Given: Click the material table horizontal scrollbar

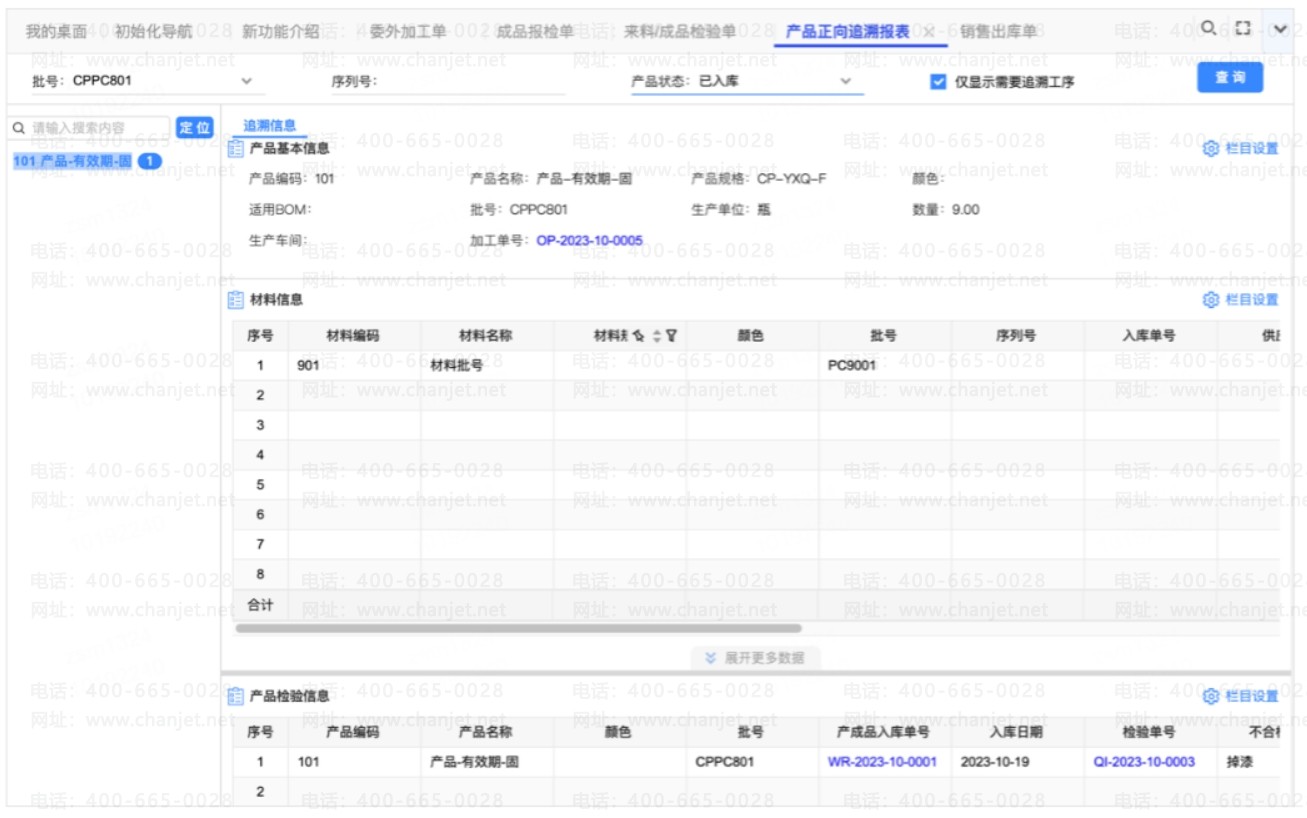Looking at the screenshot, I should coord(518,629).
